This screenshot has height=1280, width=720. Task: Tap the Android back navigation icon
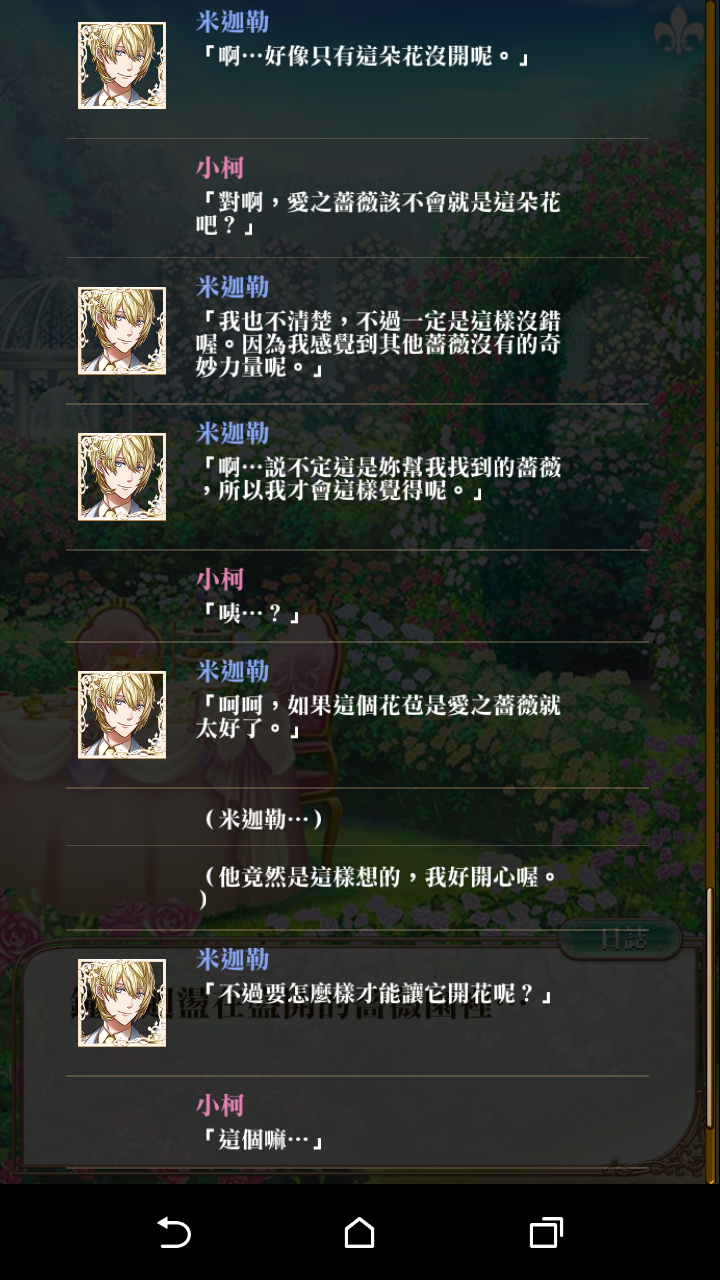pyautogui.click(x=174, y=1232)
